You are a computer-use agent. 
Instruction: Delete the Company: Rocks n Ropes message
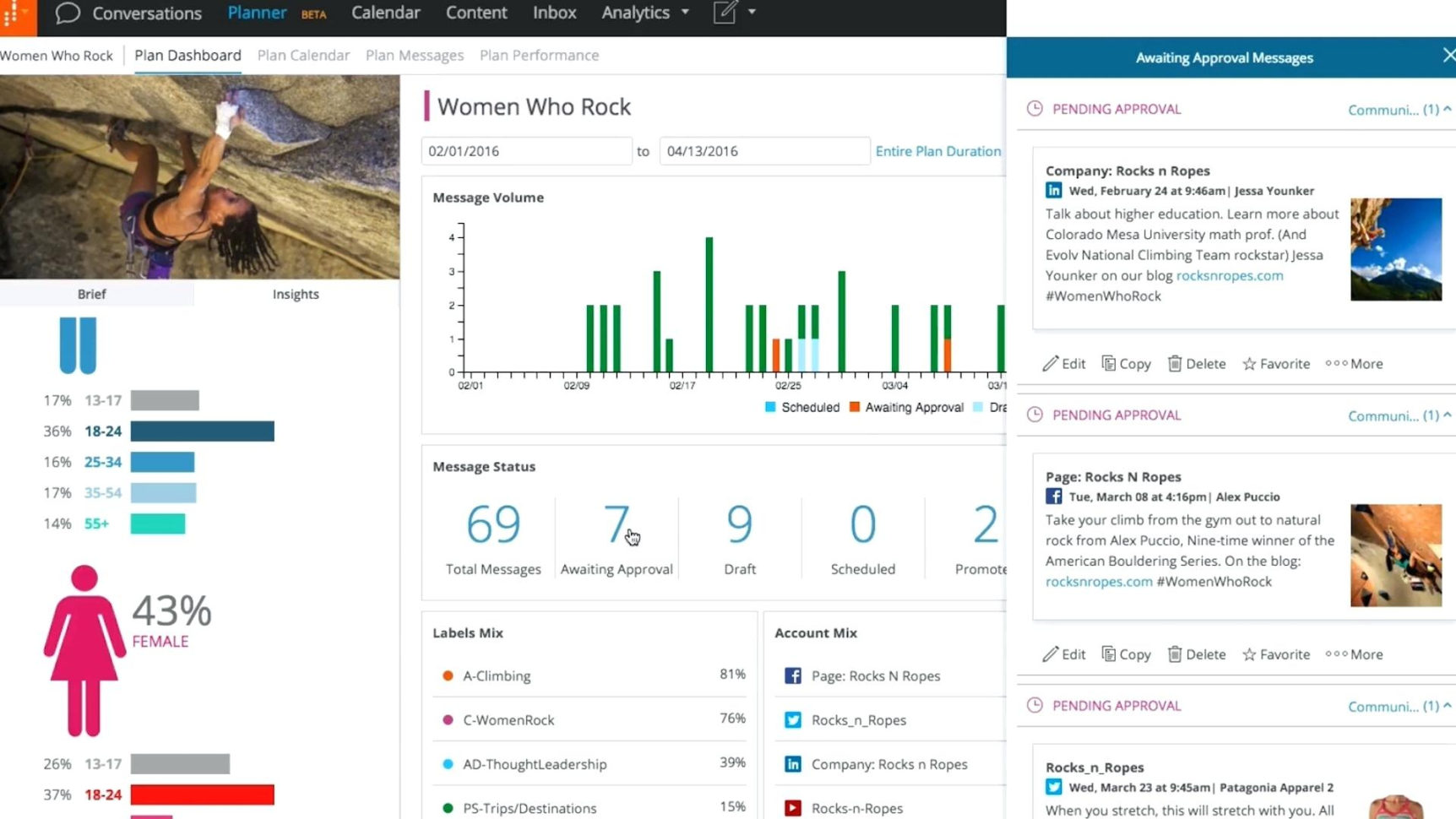click(x=1196, y=364)
